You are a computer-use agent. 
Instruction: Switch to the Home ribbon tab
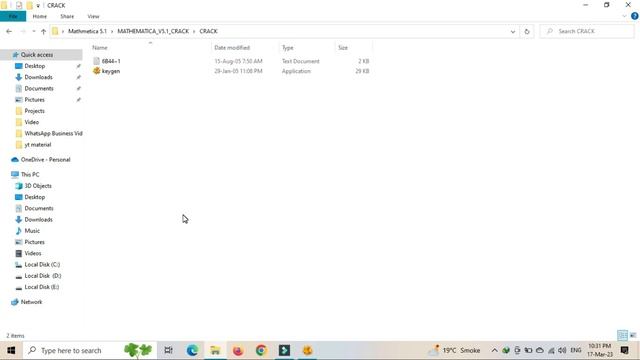(40, 16)
